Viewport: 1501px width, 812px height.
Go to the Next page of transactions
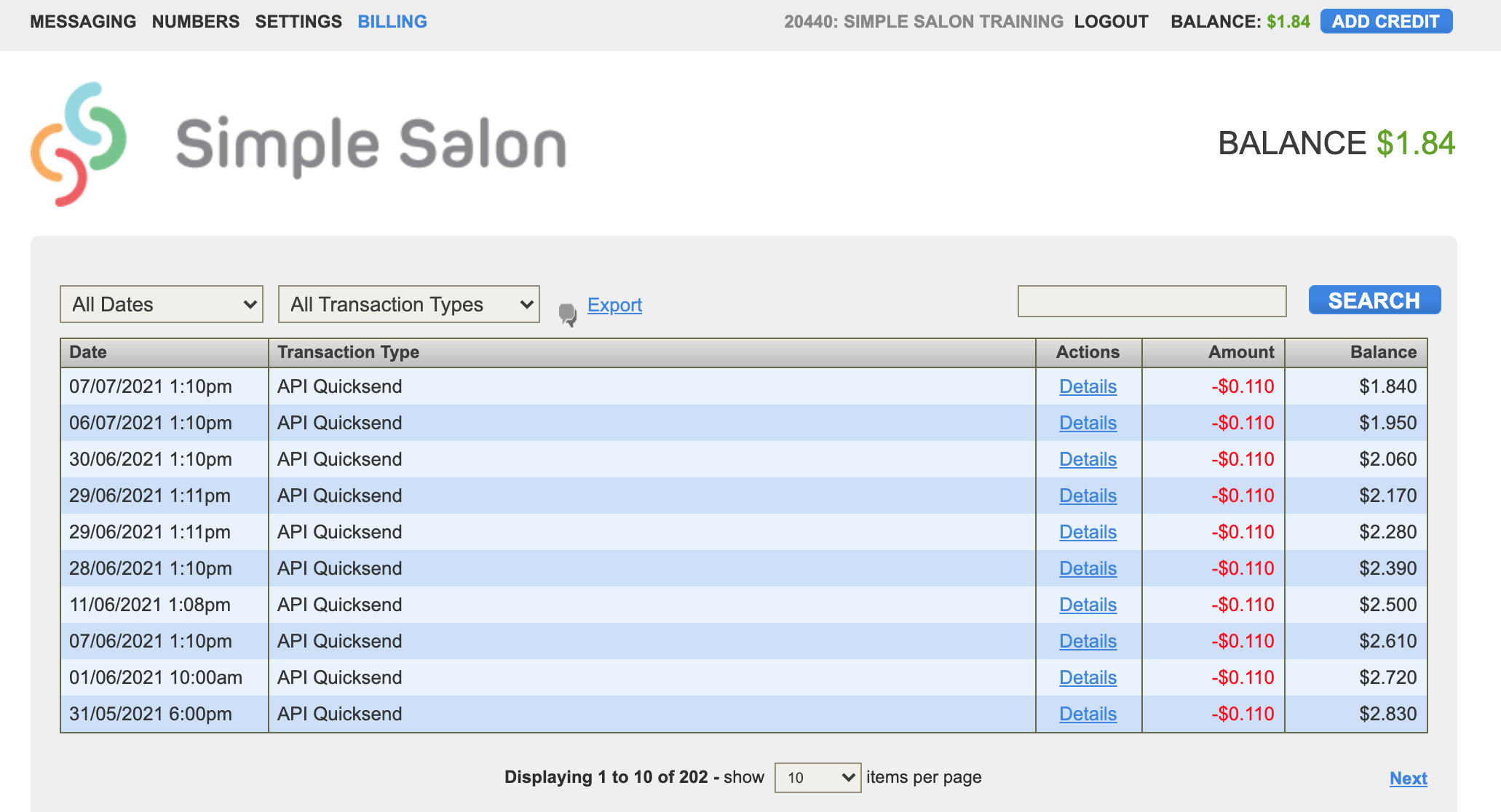[x=1408, y=778]
